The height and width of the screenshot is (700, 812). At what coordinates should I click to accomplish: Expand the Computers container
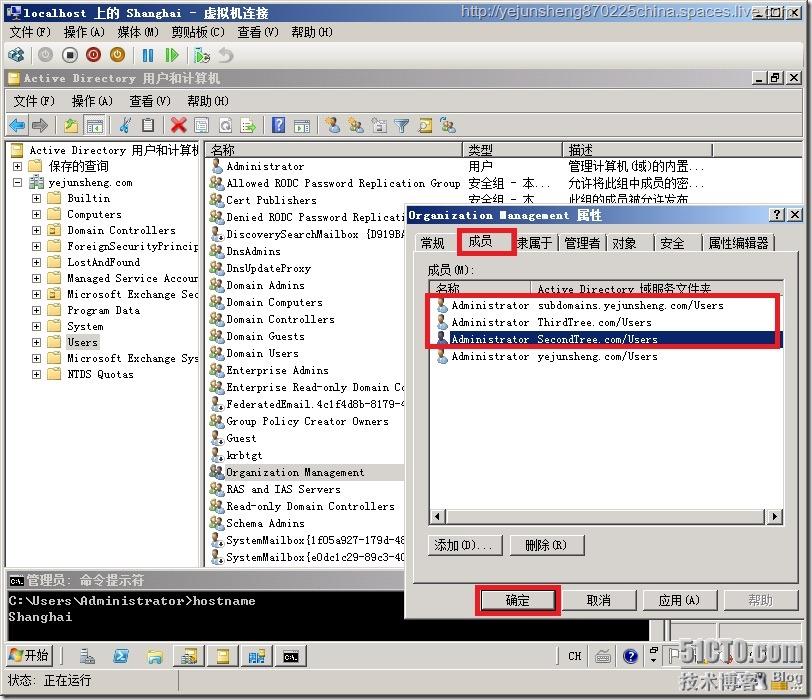[x=36, y=214]
